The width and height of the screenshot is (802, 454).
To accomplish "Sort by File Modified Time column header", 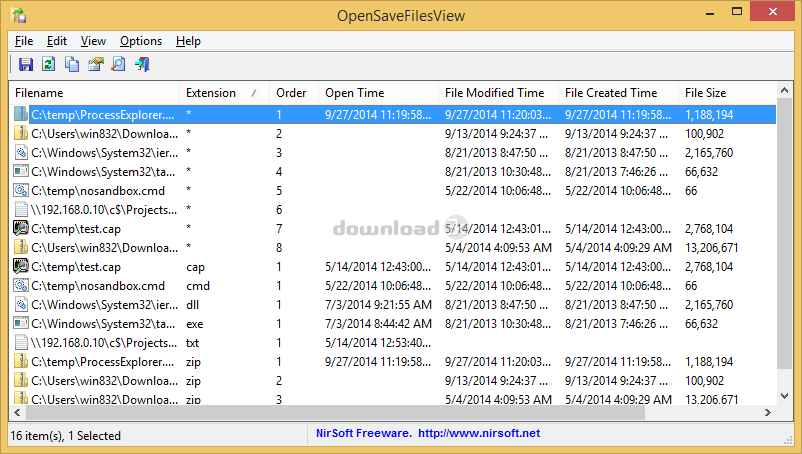I will [498, 93].
